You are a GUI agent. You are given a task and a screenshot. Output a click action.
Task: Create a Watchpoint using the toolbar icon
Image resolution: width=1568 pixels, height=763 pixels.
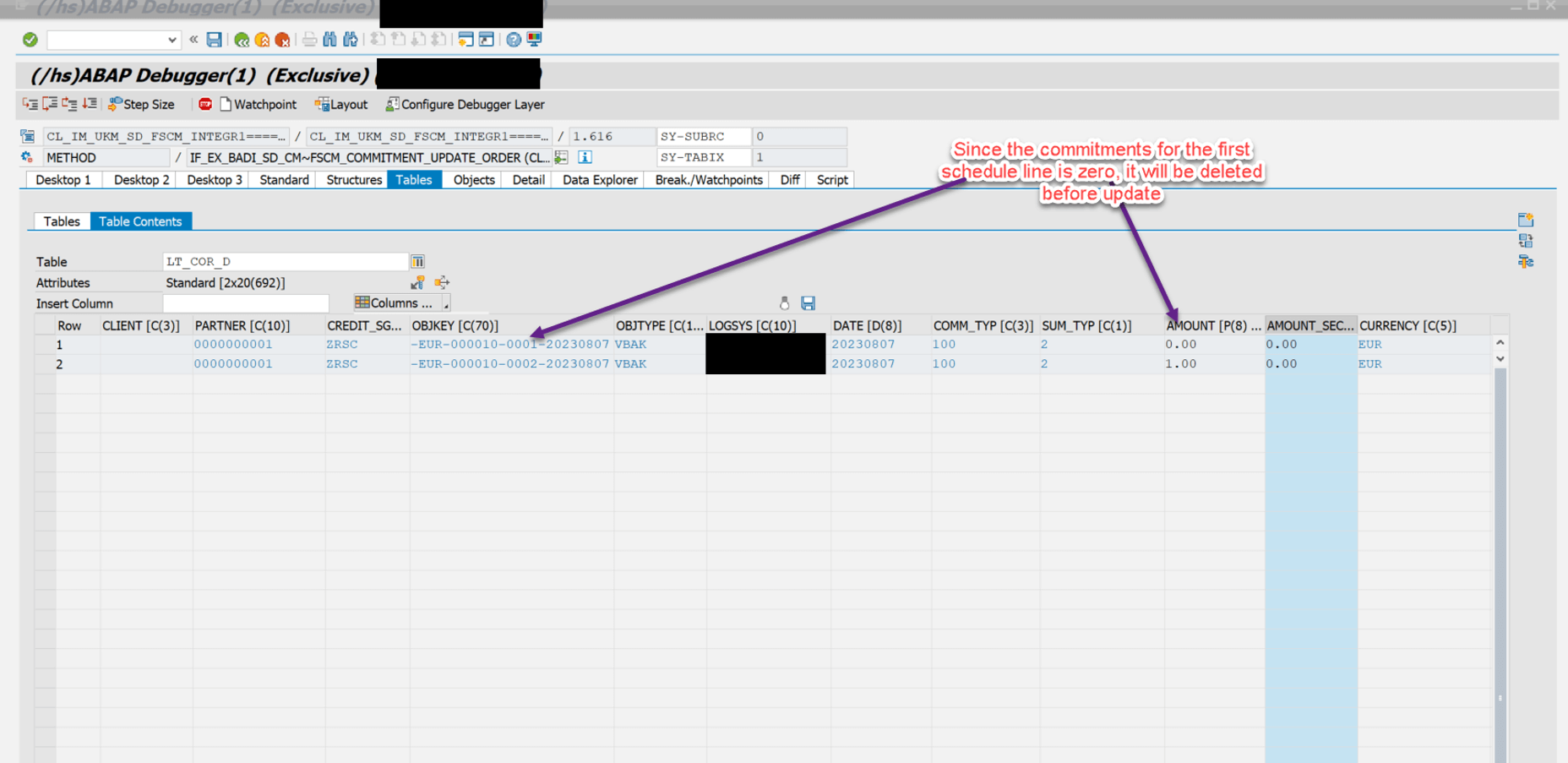pyautogui.click(x=258, y=104)
